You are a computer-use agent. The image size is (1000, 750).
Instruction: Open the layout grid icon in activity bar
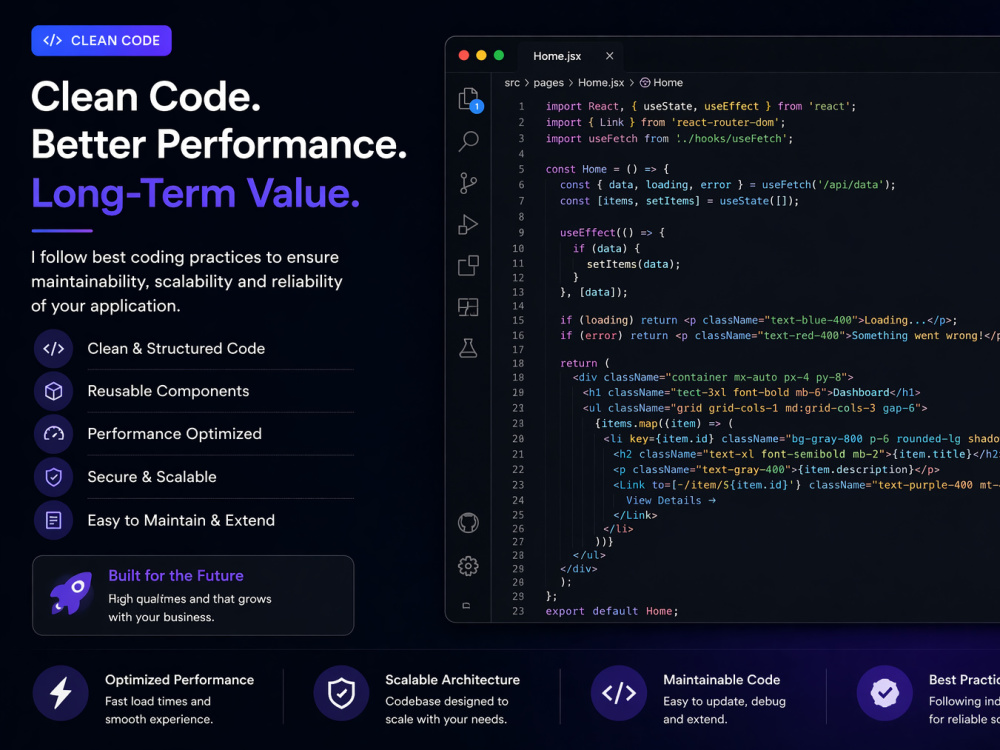point(468,307)
